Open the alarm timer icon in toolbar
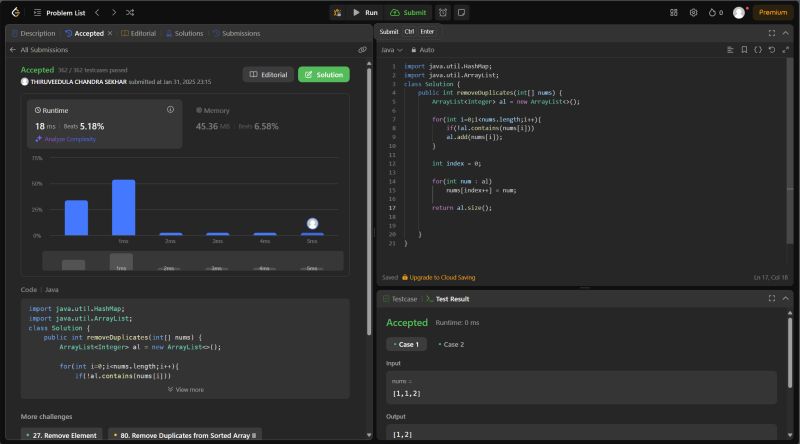The image size is (800, 444). coord(443,12)
